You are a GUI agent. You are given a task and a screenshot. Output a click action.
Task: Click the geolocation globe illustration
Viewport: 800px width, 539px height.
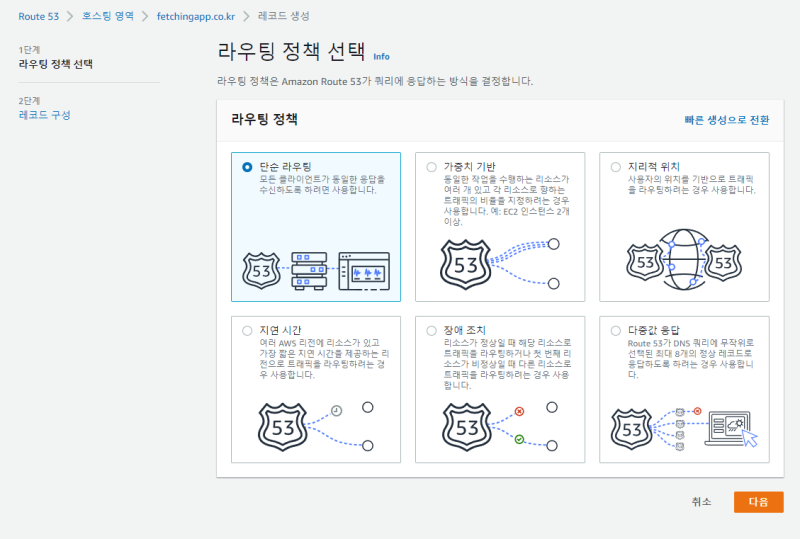click(x=684, y=259)
